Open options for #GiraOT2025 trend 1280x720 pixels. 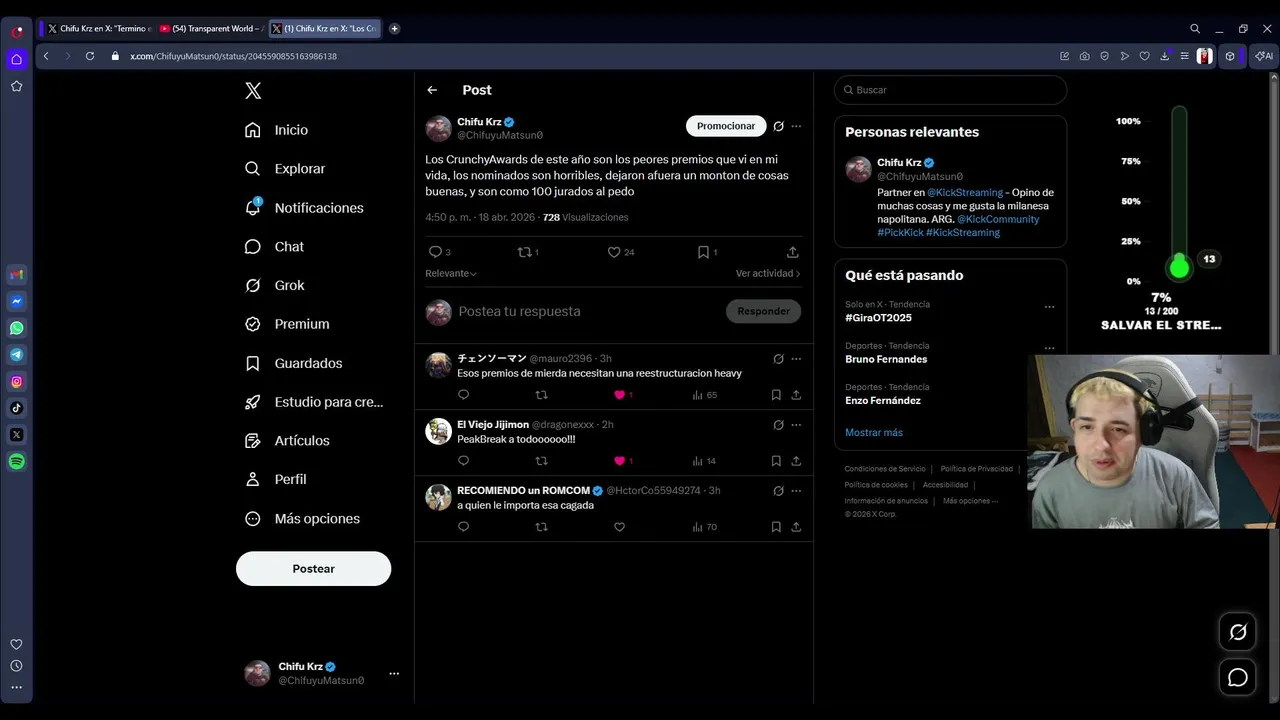pos(1049,307)
